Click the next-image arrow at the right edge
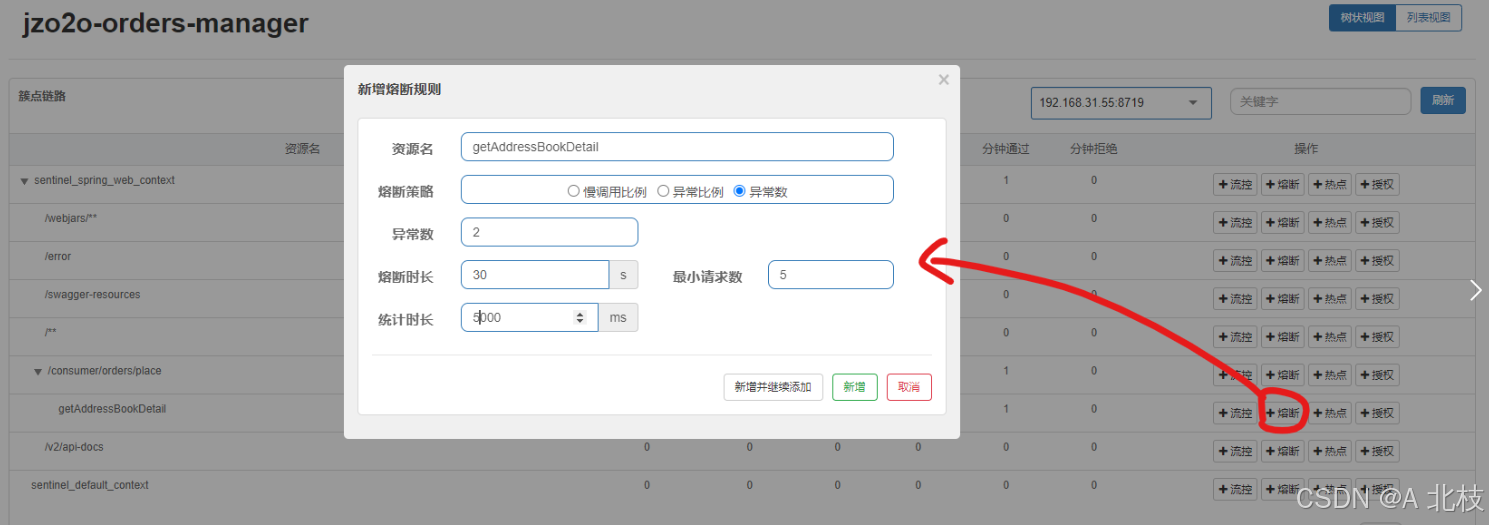The image size is (1489, 525). coord(1476,290)
